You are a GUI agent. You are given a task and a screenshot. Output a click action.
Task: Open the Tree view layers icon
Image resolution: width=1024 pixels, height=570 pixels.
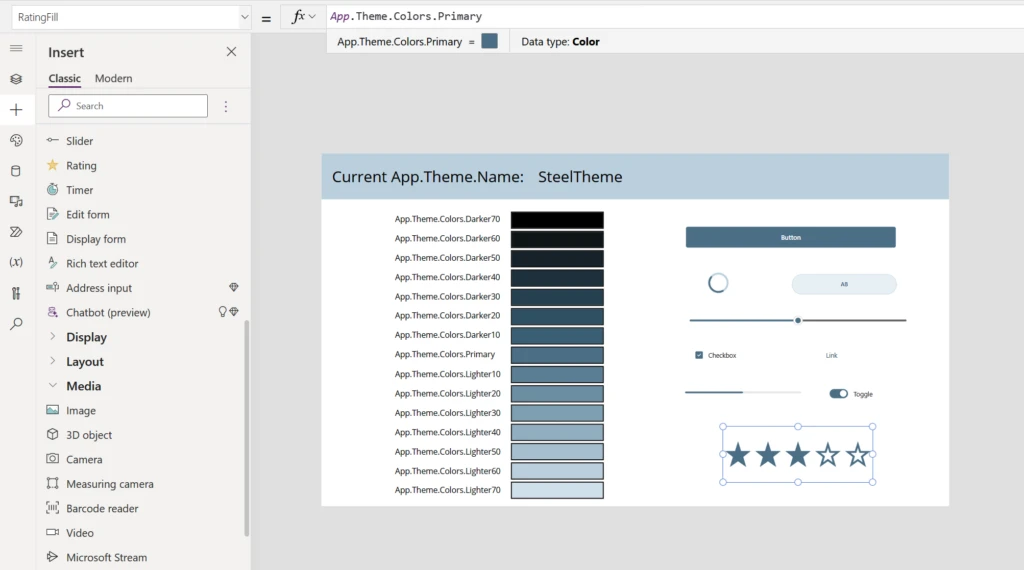click(16, 79)
